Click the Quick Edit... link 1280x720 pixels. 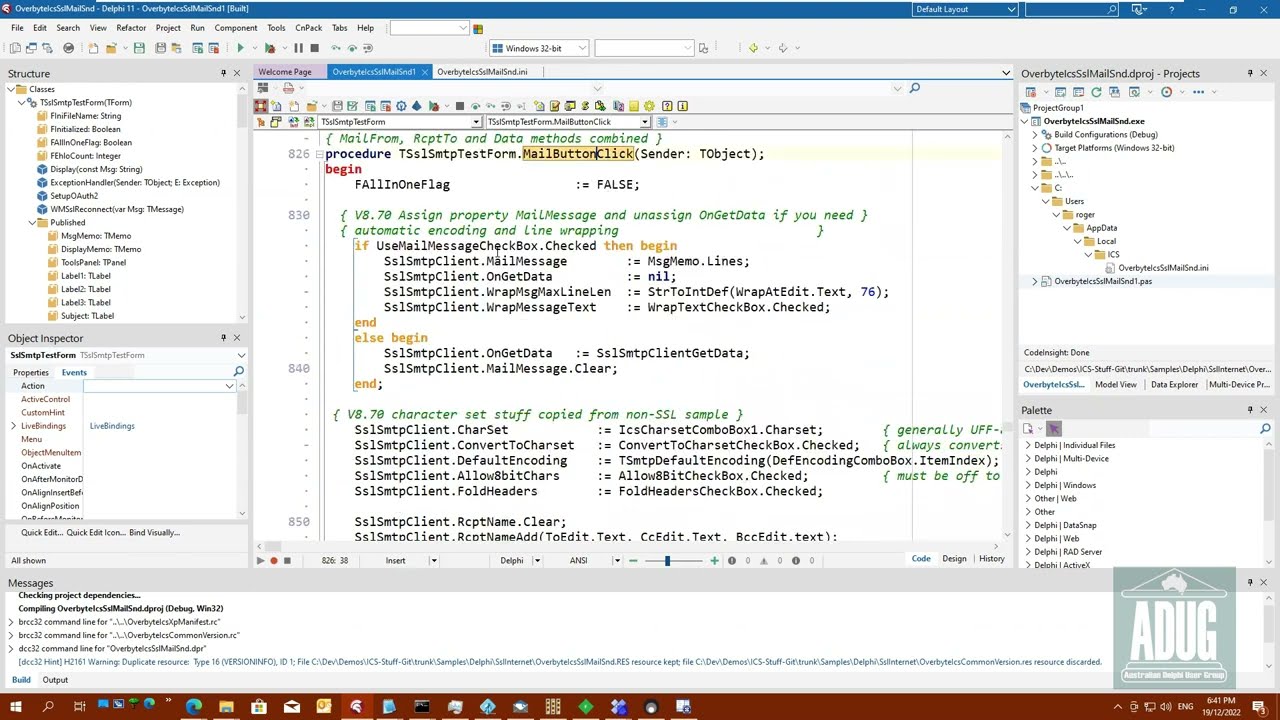point(41,533)
